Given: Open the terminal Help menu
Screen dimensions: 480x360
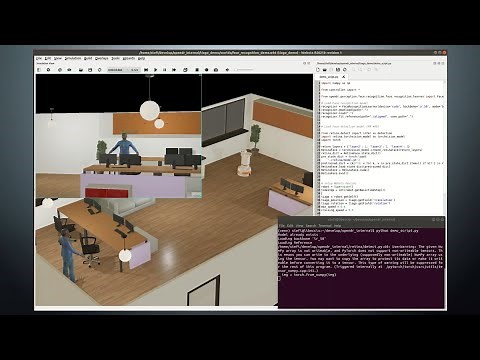Looking at the screenshot, I should (x=338, y=226).
